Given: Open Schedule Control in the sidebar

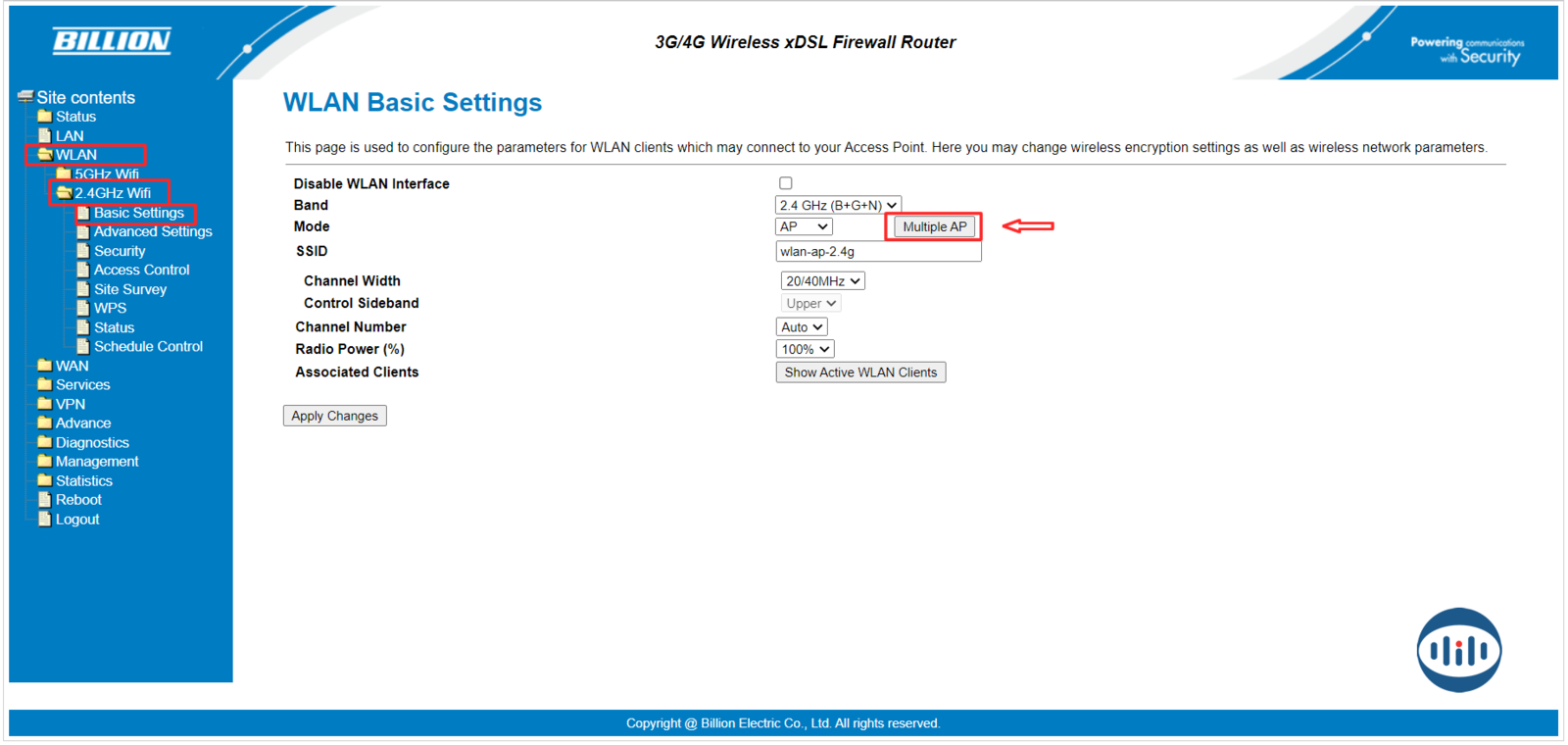Looking at the screenshot, I should (x=148, y=346).
